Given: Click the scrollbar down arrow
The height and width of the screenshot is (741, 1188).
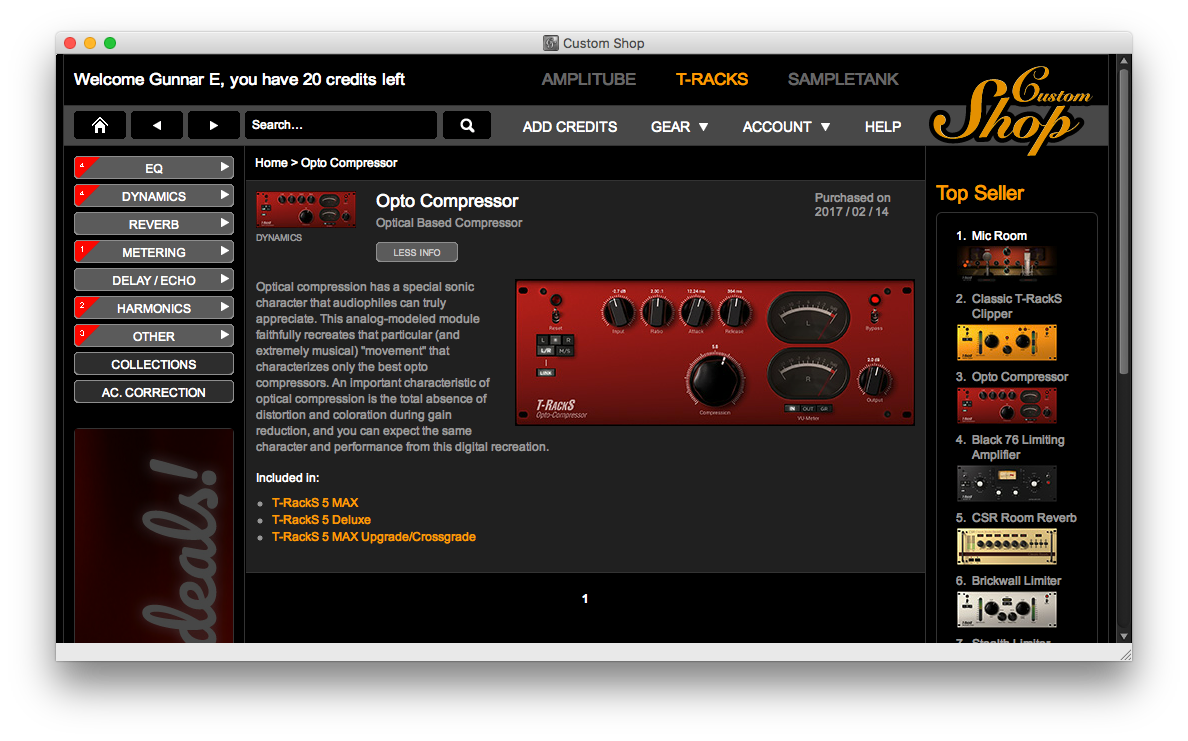Looking at the screenshot, I should (1124, 636).
